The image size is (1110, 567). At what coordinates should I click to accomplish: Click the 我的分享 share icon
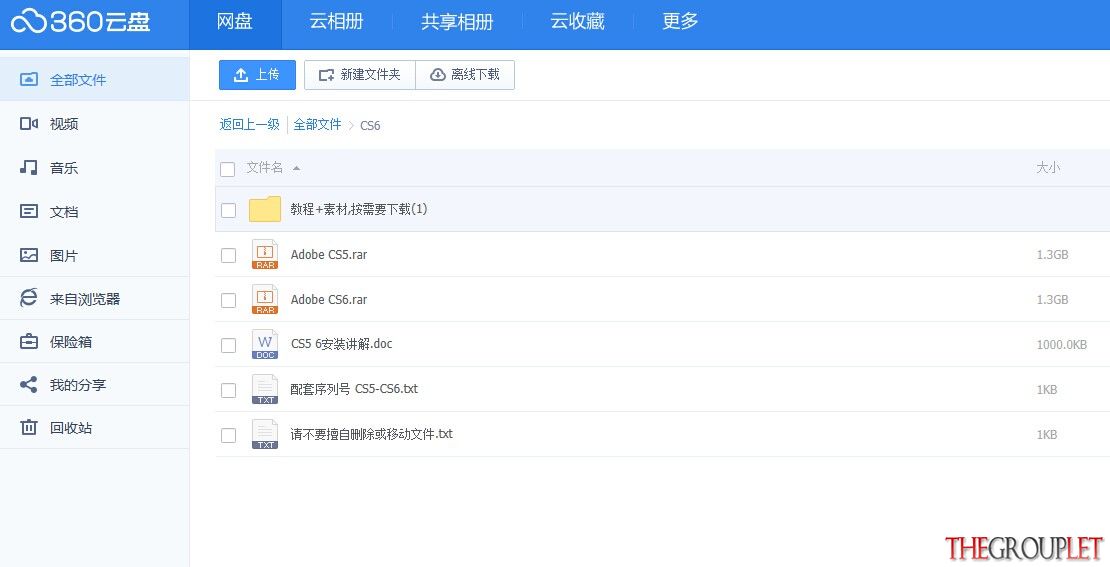coord(28,384)
